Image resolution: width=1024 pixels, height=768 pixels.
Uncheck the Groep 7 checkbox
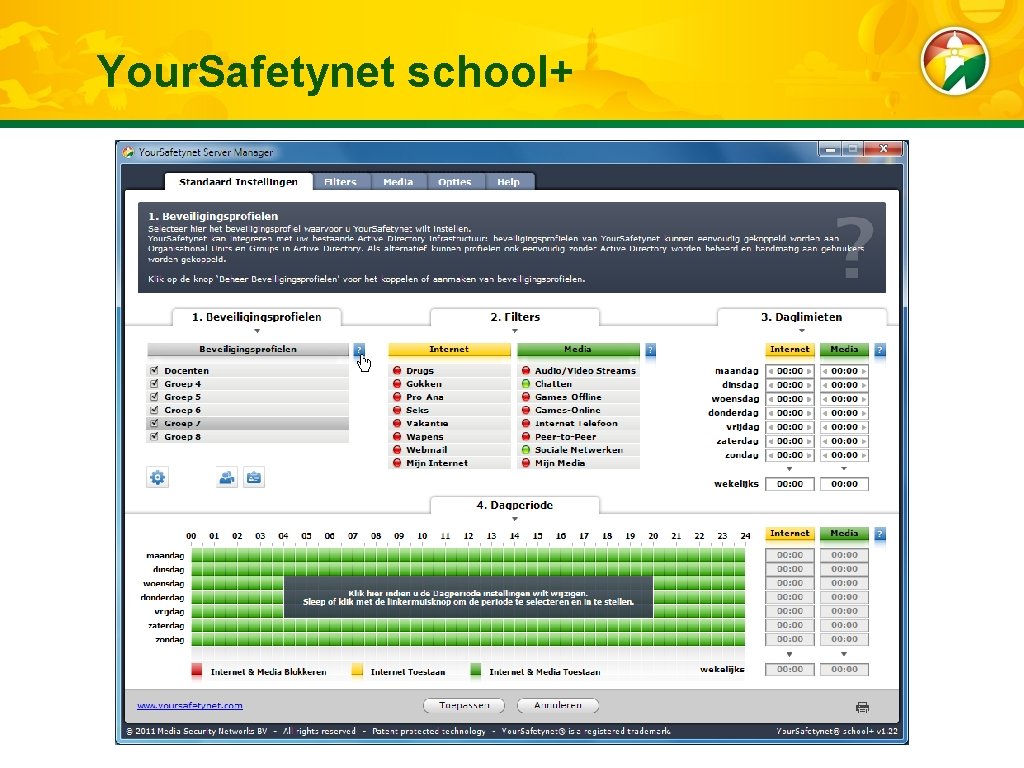154,423
